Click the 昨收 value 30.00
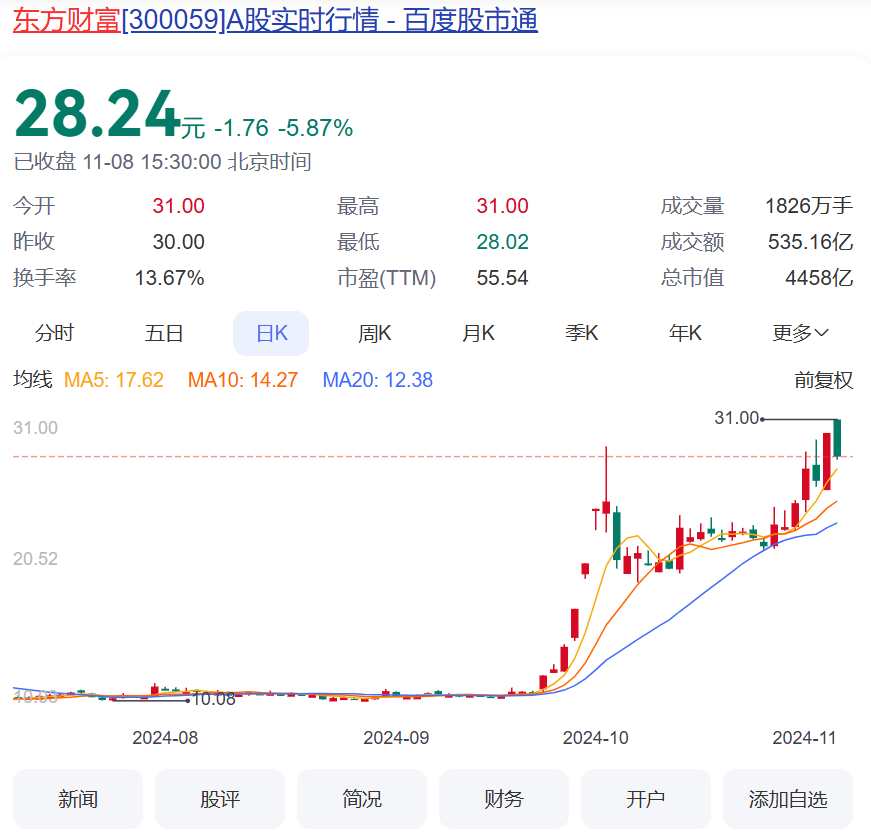871x835 pixels. [x=178, y=242]
